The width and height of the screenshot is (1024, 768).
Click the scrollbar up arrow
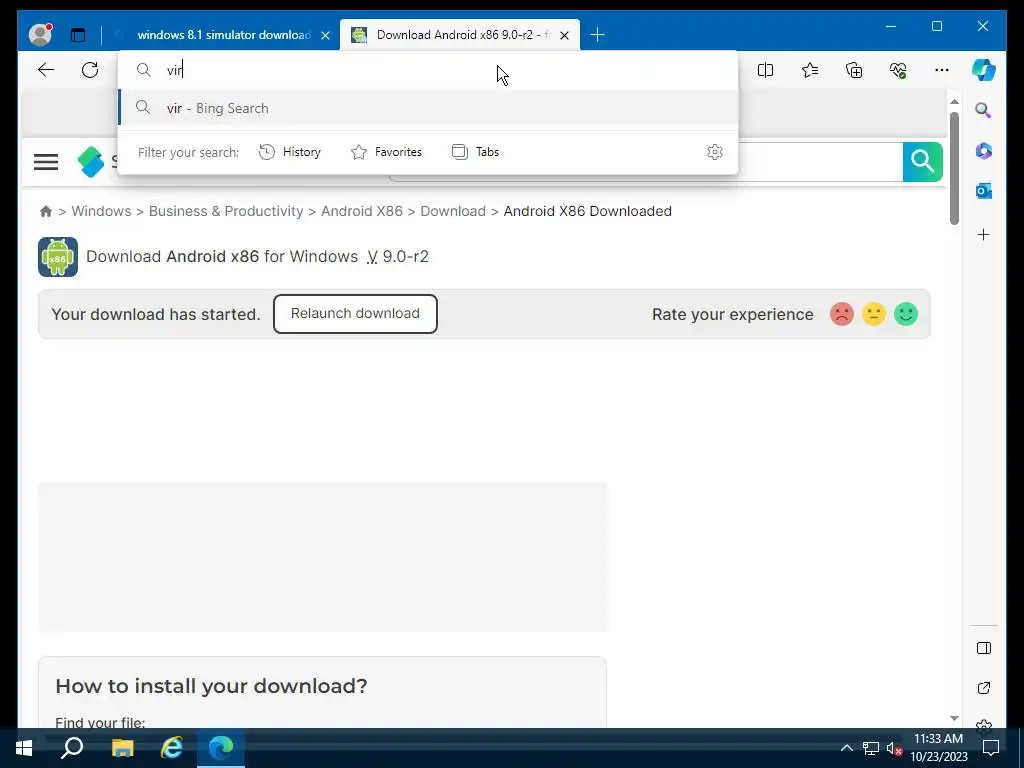(x=954, y=101)
